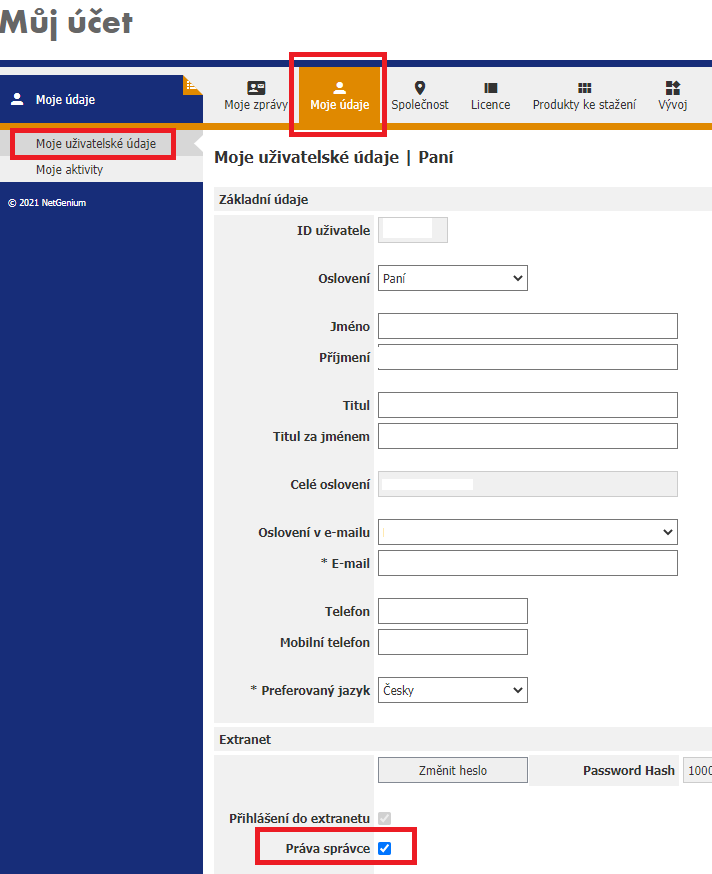The height and width of the screenshot is (874, 712).
Task: Click the Celé oslovení read-only field
Action: click(x=527, y=484)
